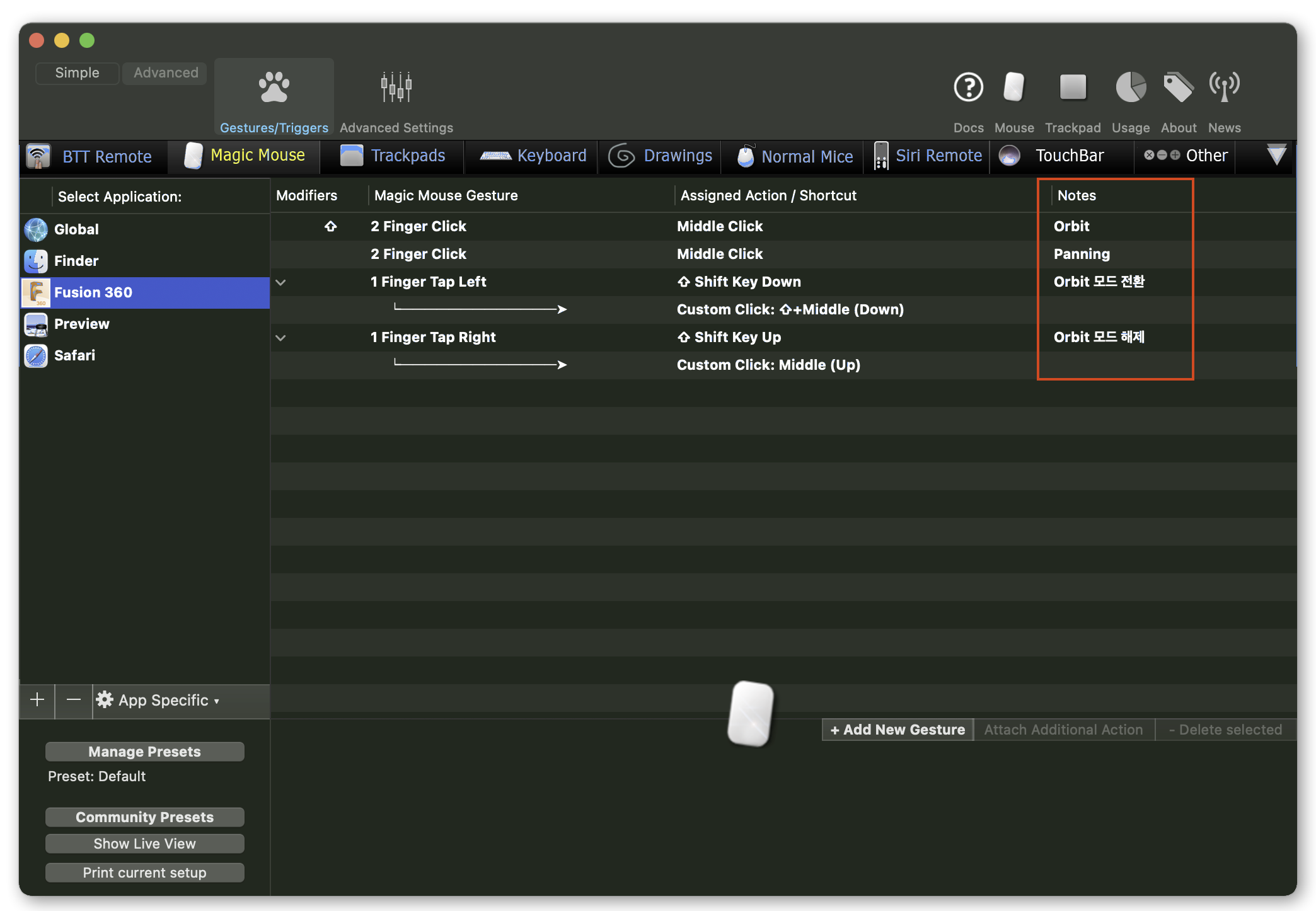Select Safari in application list

tap(74, 355)
